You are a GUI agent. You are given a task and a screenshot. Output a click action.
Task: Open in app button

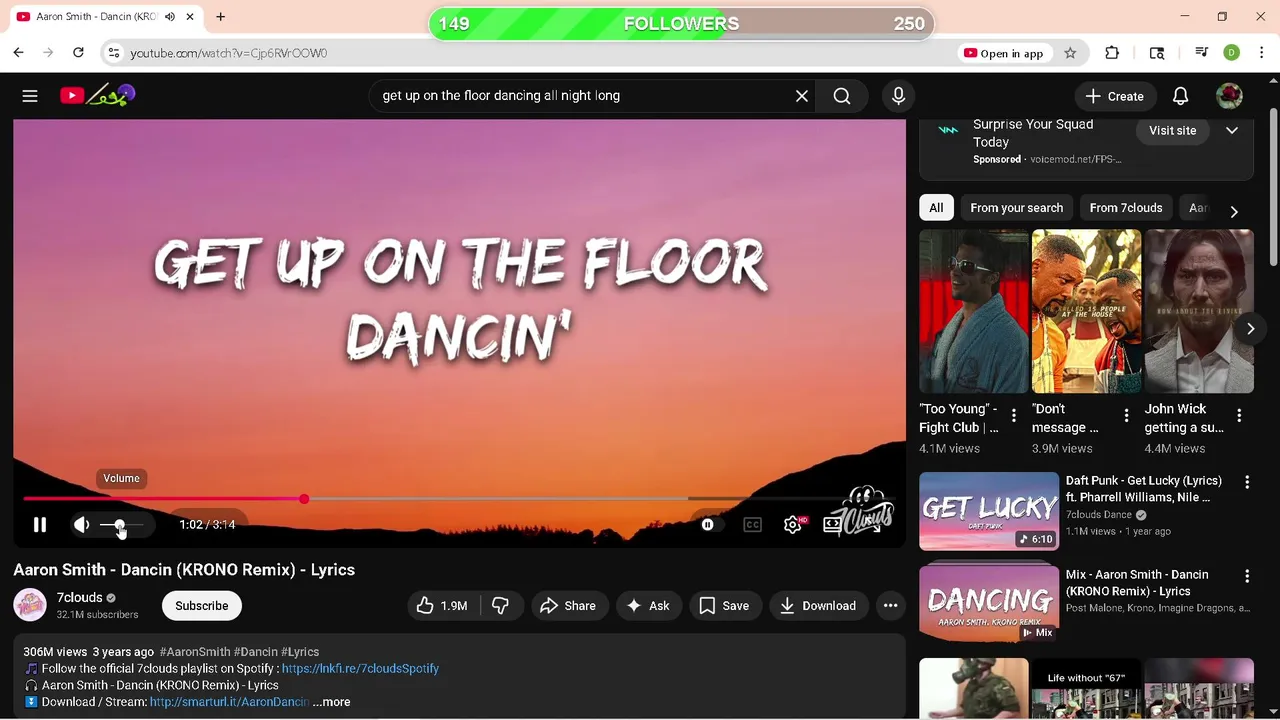[1003, 53]
